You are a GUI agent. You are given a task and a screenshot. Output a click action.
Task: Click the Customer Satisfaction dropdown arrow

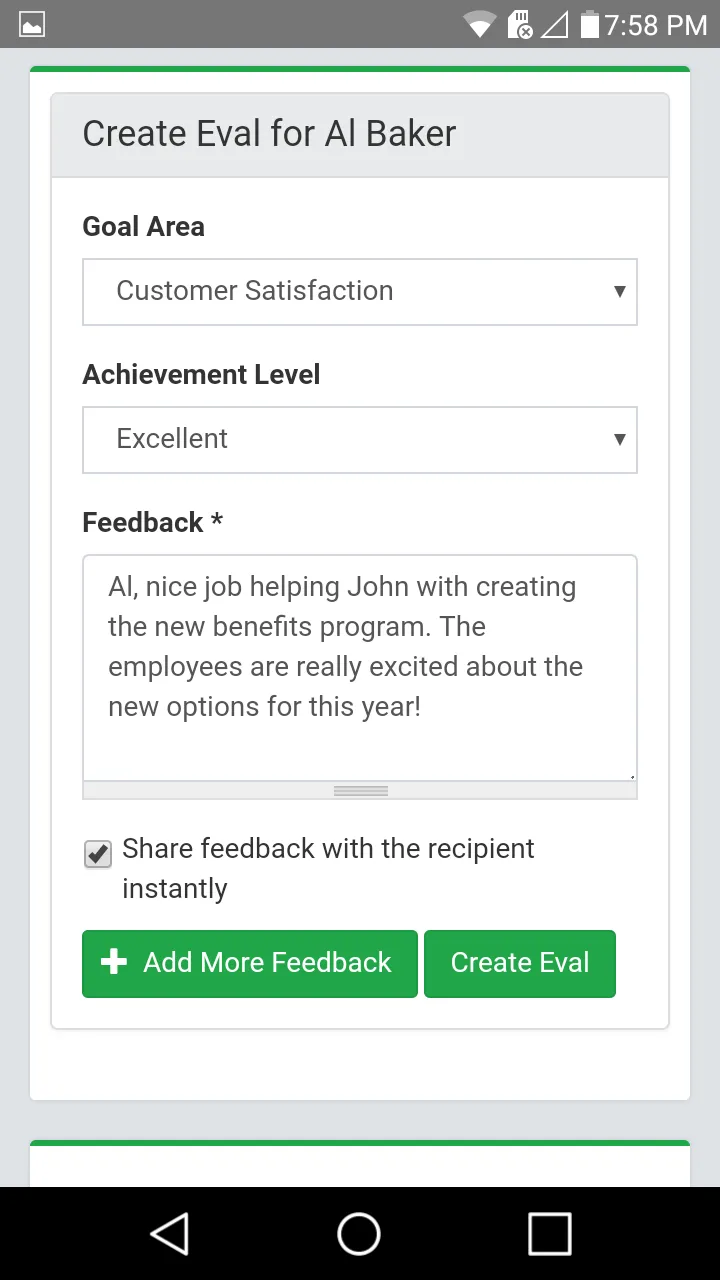coord(619,292)
